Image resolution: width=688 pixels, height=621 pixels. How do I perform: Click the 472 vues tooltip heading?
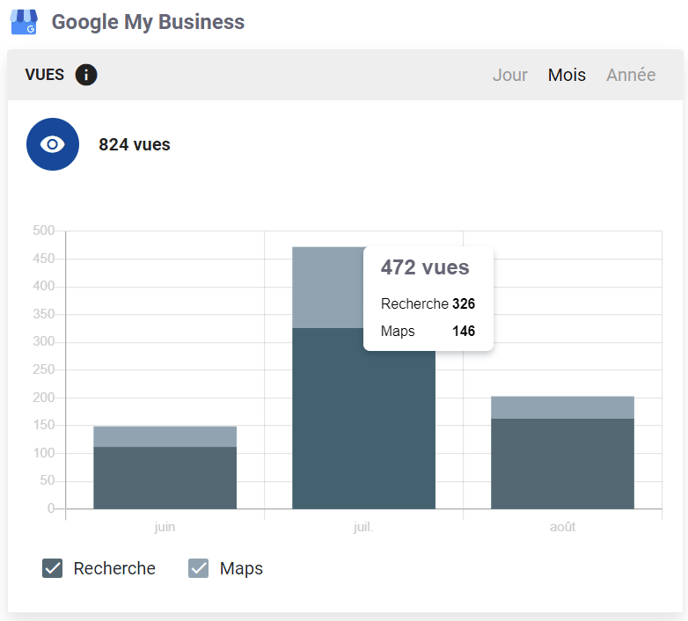coord(425,267)
